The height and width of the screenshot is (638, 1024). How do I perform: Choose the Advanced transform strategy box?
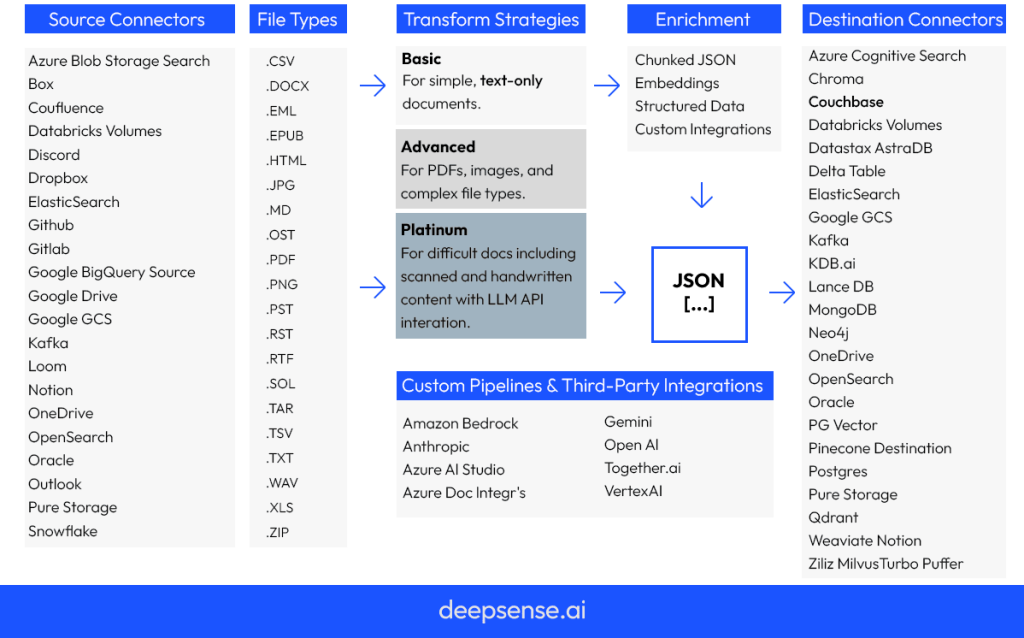[490, 169]
